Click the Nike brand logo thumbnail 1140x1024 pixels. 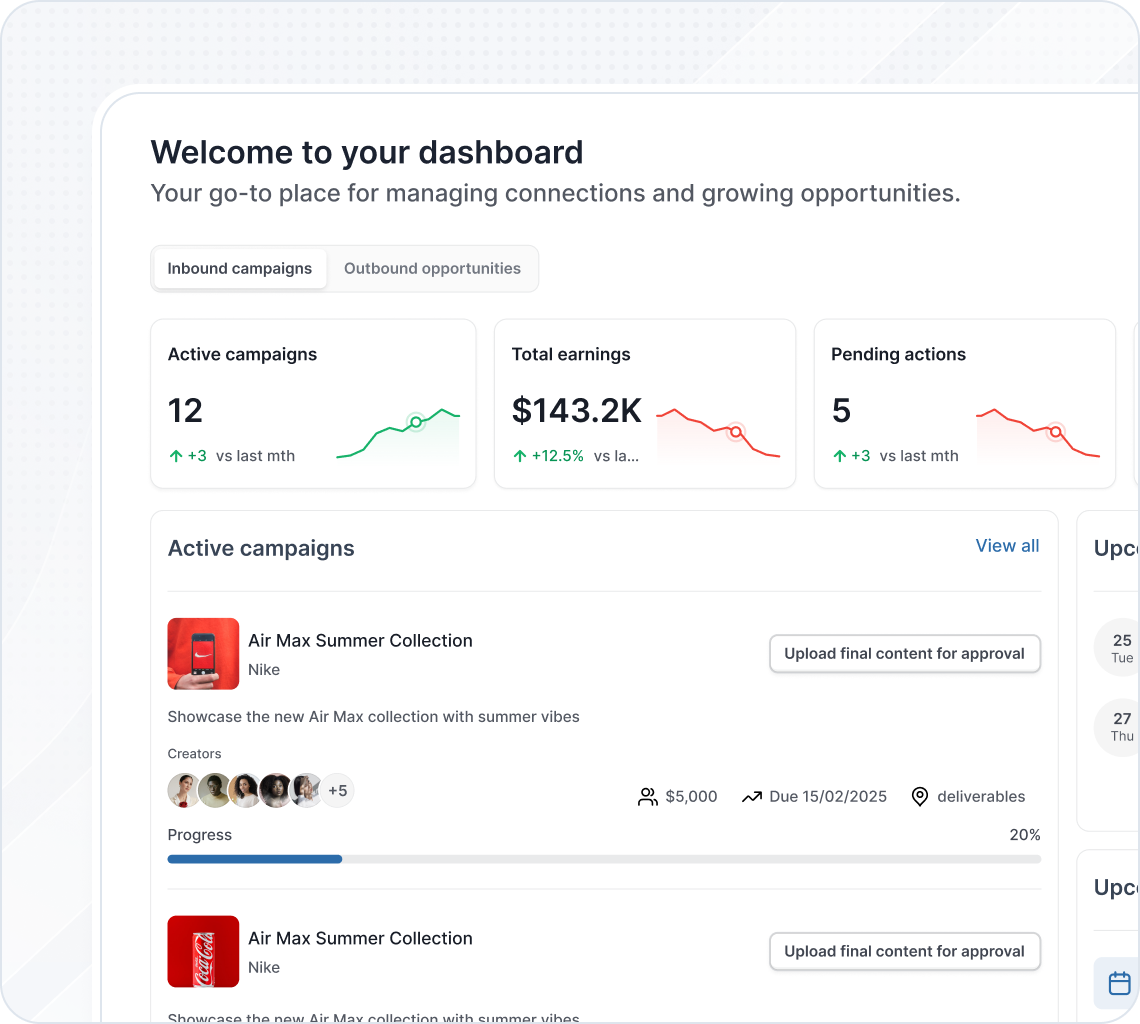click(x=203, y=653)
